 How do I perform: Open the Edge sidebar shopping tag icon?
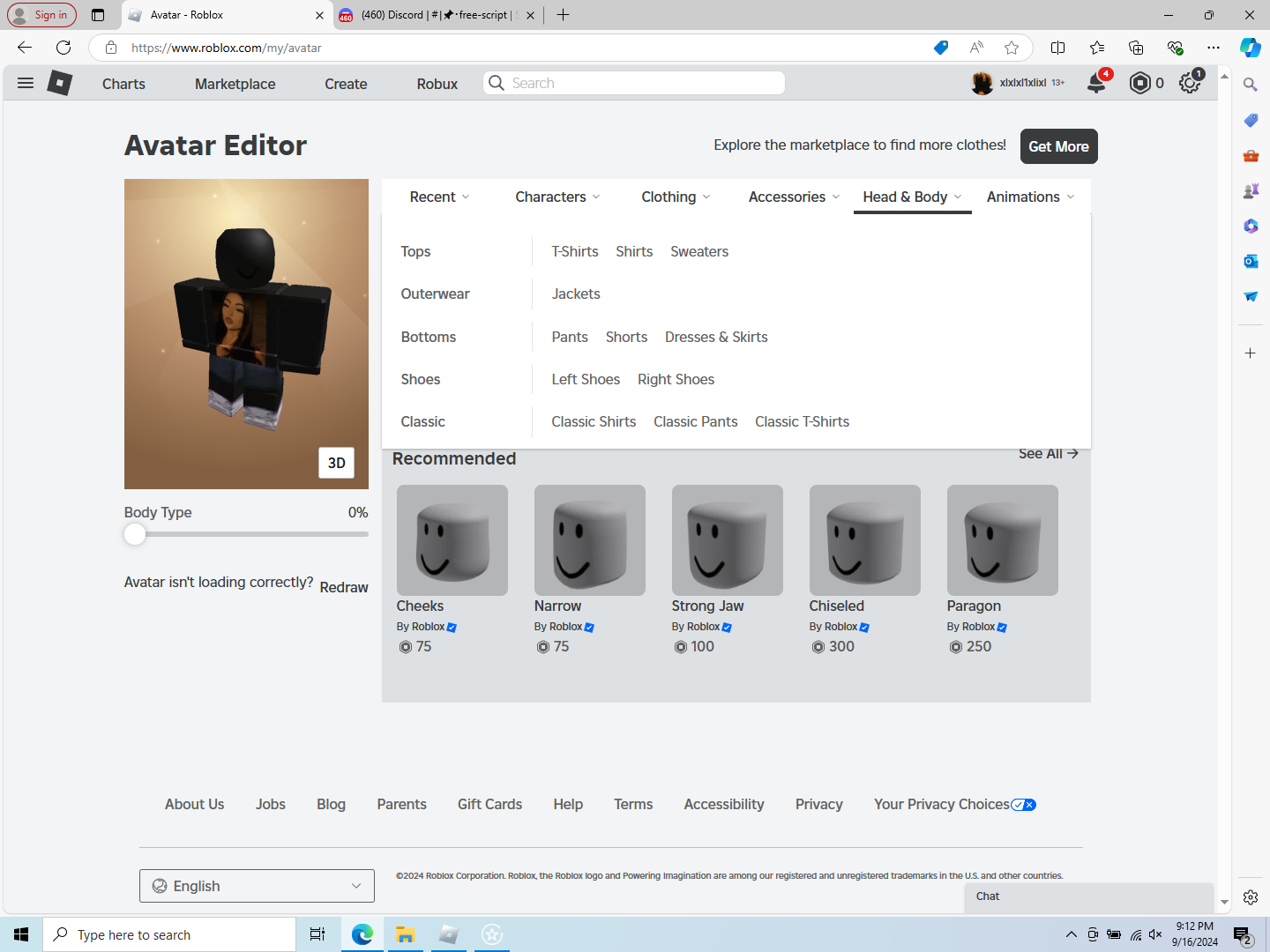pos(1251,120)
